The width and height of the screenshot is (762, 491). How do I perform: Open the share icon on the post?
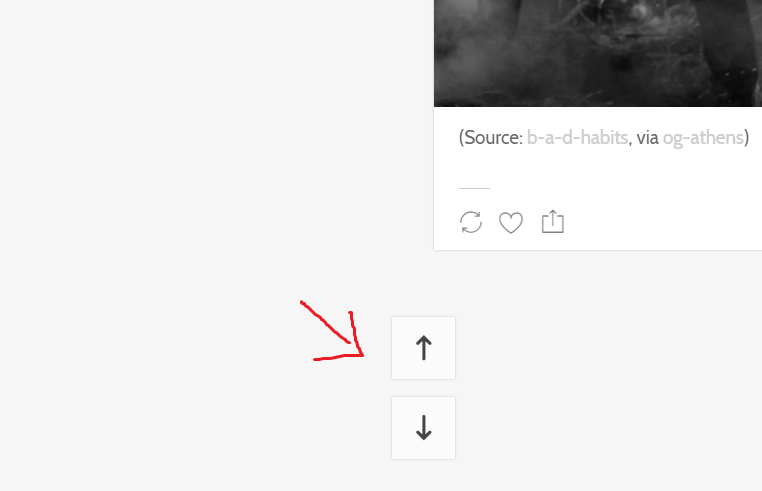(x=553, y=222)
